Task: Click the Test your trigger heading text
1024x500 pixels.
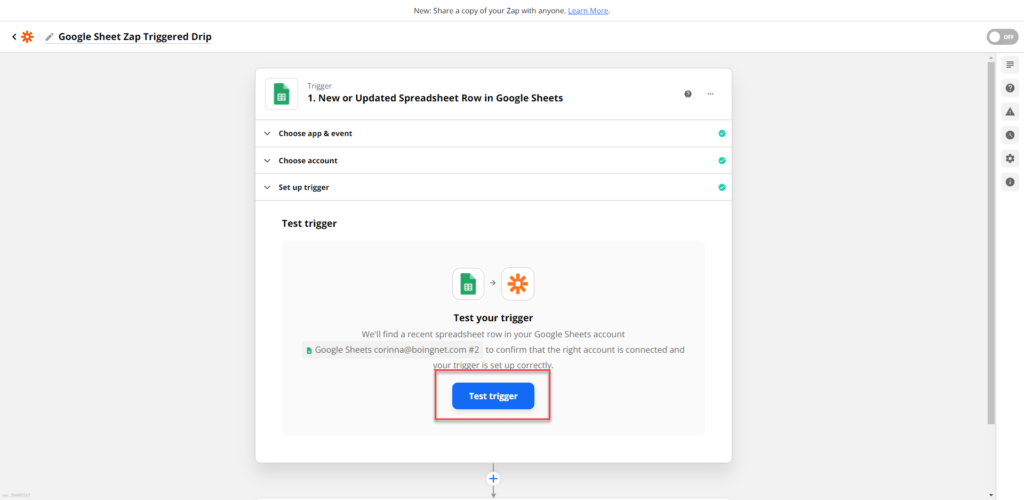Action: pyautogui.click(x=493, y=319)
